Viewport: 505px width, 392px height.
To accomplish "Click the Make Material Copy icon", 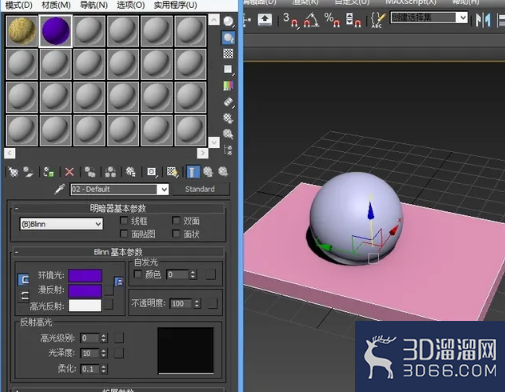I will tap(90, 172).
